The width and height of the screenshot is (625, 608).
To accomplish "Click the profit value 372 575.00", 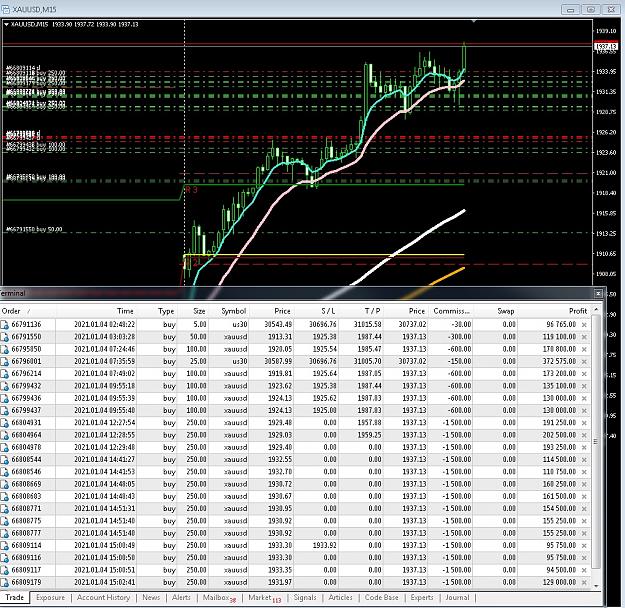I will [x=559, y=362].
